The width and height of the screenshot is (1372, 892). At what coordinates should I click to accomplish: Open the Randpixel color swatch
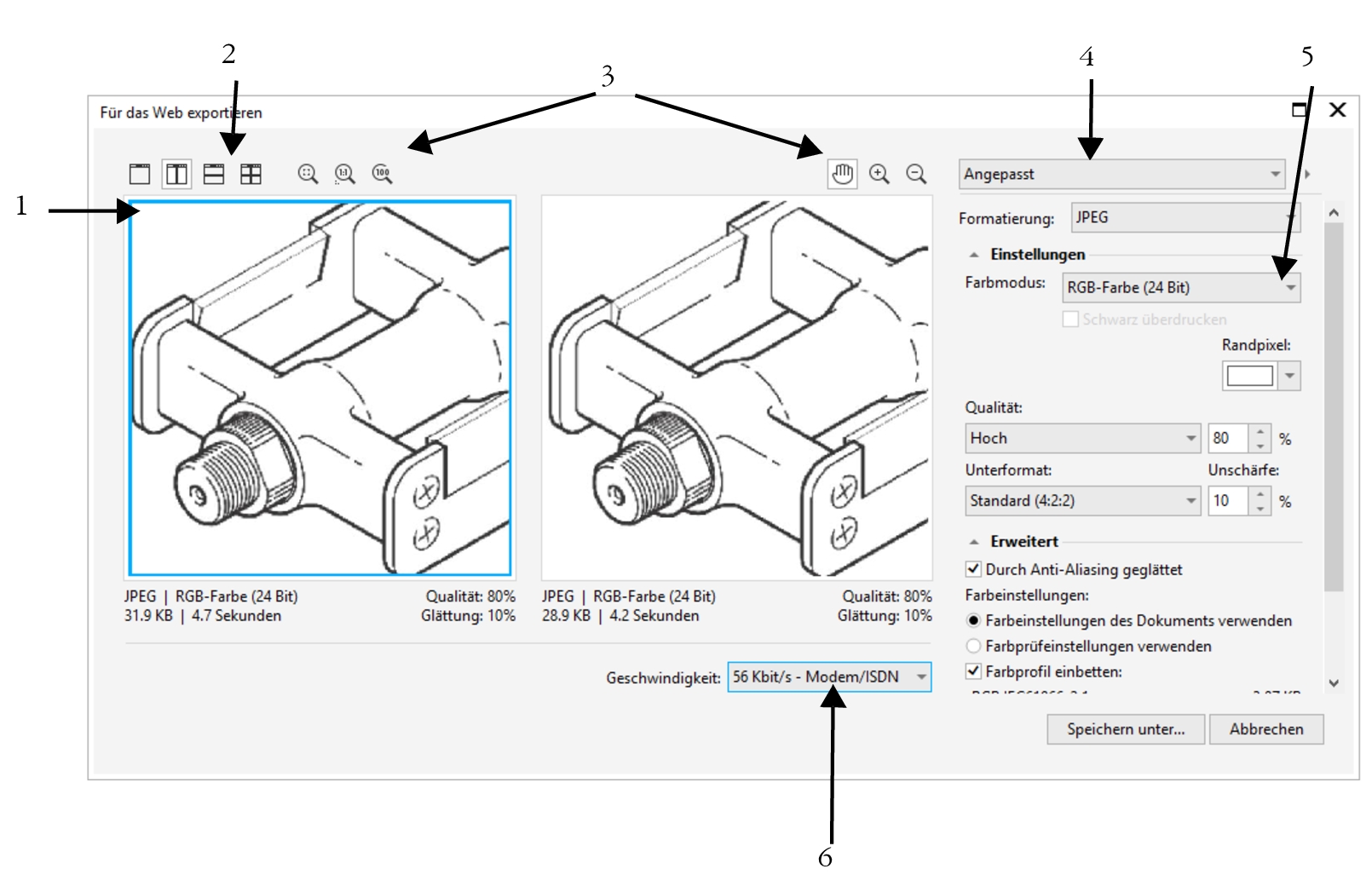coord(1249,376)
